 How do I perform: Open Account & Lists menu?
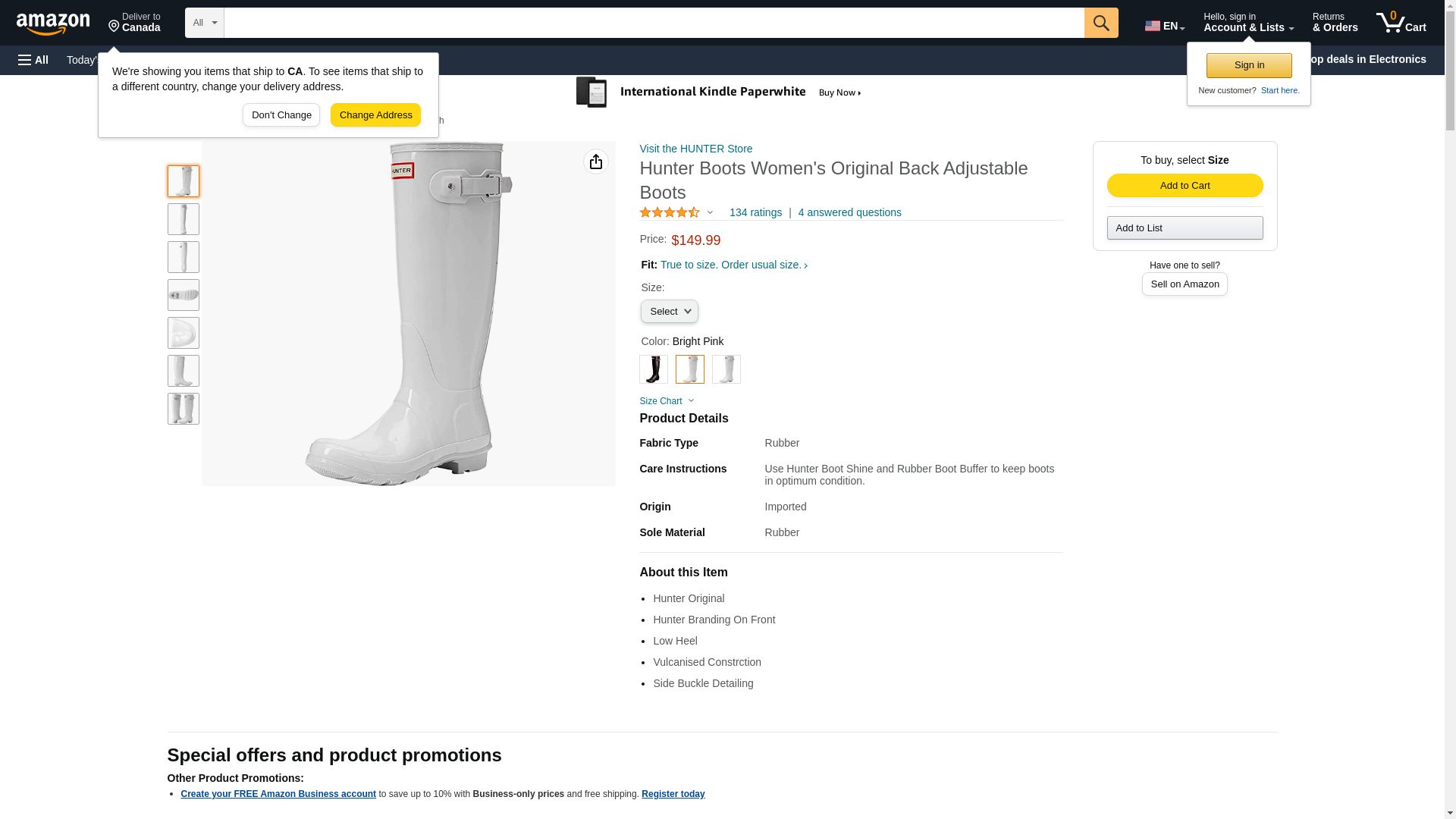tap(1247, 23)
